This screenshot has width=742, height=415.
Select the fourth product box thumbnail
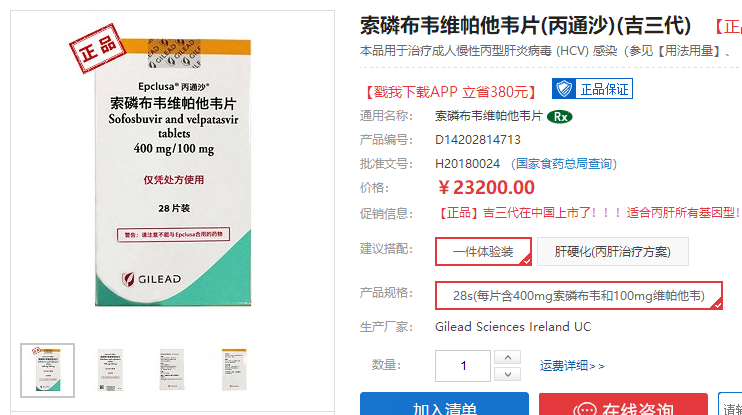(234, 370)
